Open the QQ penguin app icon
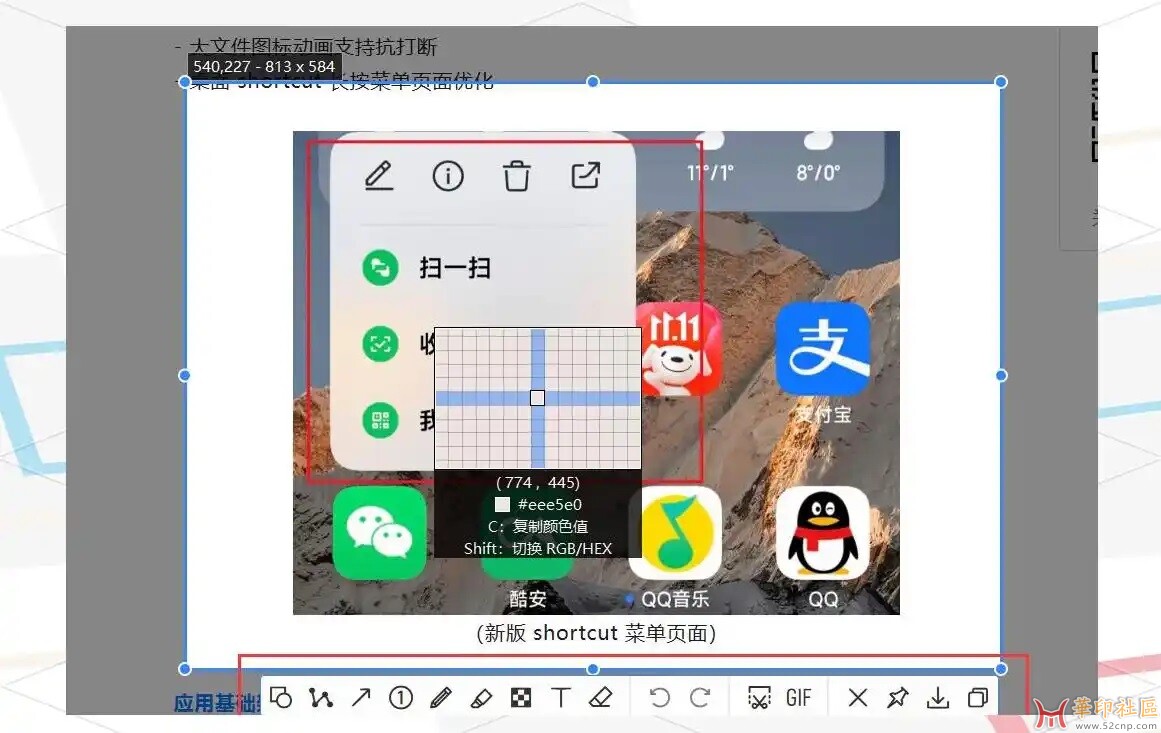The image size is (1161, 733). (x=823, y=533)
